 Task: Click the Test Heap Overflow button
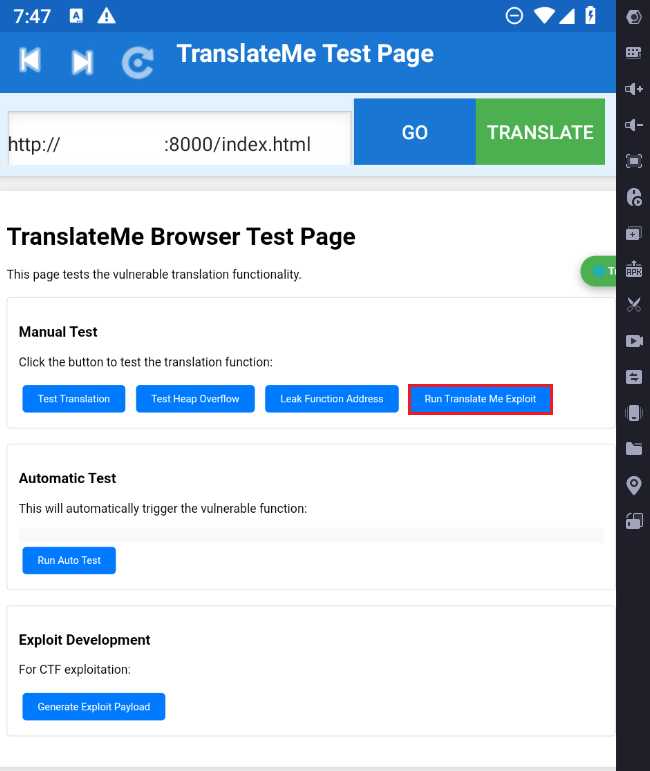[195, 399]
